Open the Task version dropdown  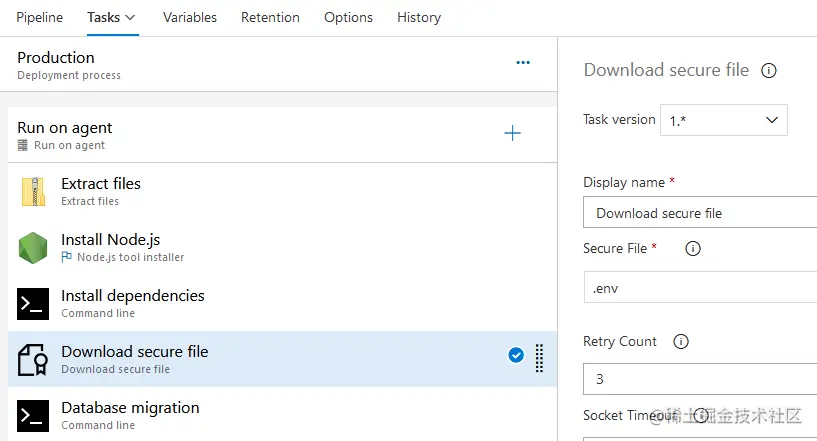pyautogui.click(x=724, y=120)
